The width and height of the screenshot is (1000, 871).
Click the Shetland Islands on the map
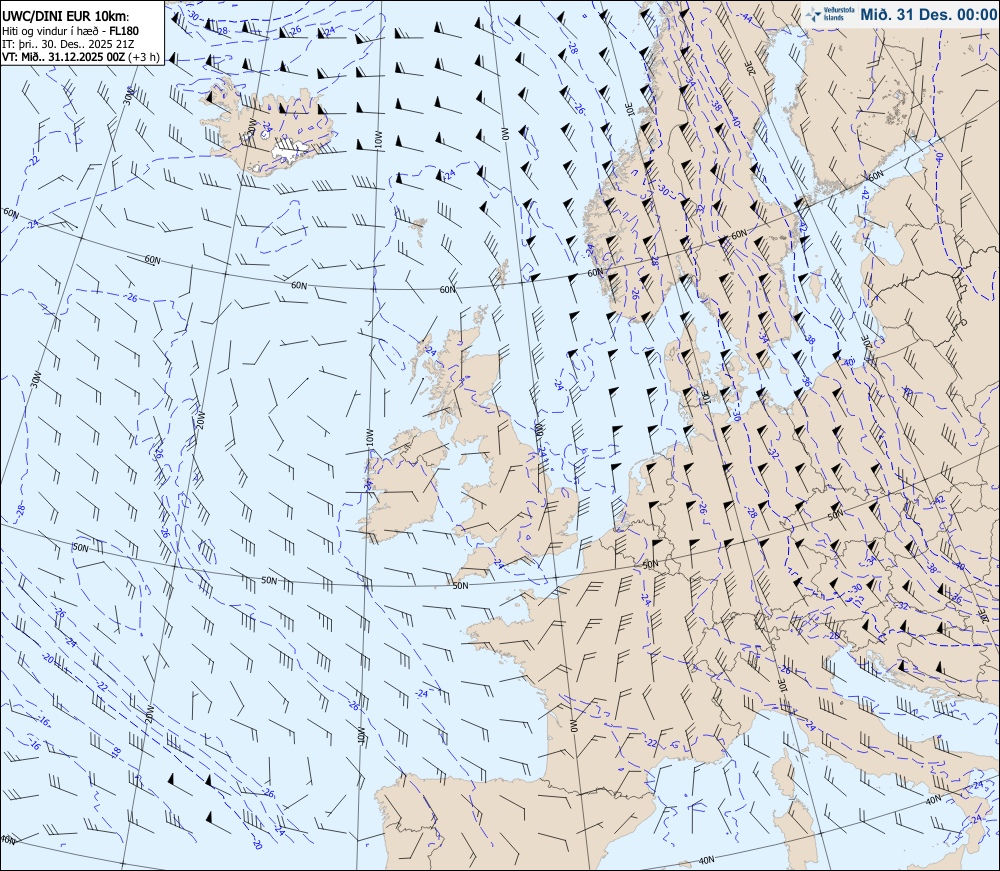point(503,273)
